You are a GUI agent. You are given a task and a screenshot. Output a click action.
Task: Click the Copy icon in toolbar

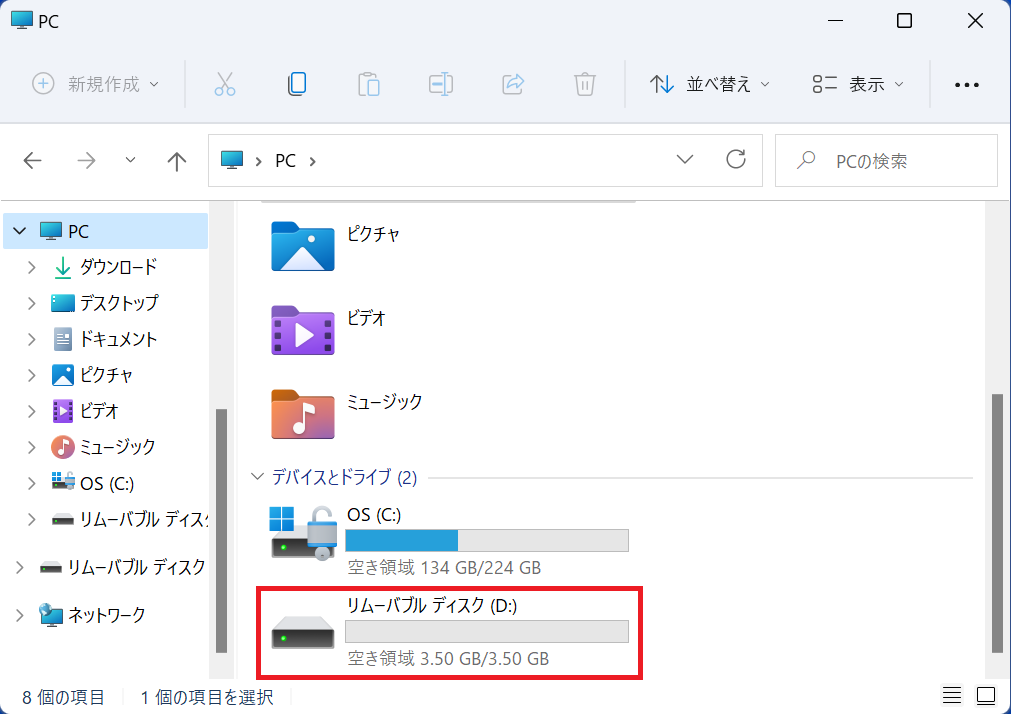[x=296, y=84]
